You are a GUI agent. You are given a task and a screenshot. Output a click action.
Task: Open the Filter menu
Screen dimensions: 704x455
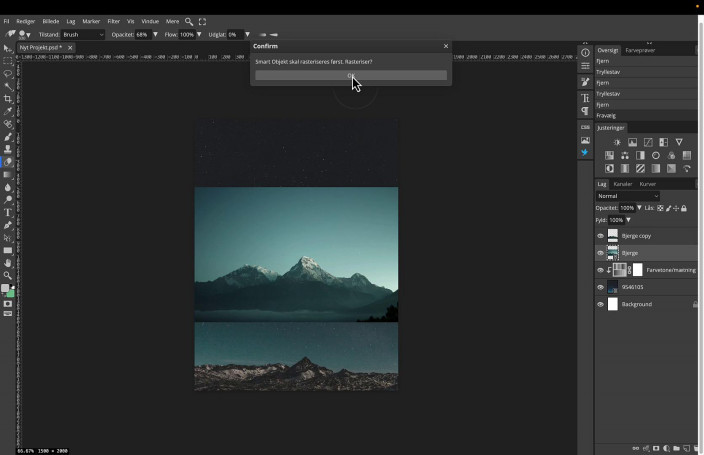click(x=113, y=21)
